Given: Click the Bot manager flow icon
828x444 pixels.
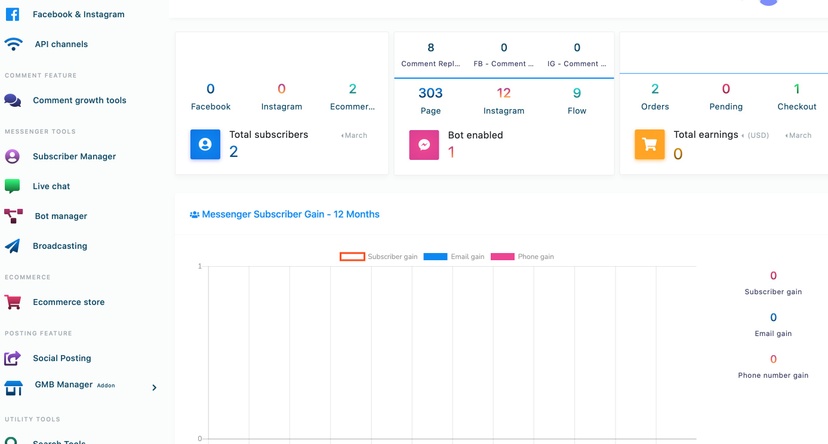Looking at the screenshot, I should click(13, 216).
